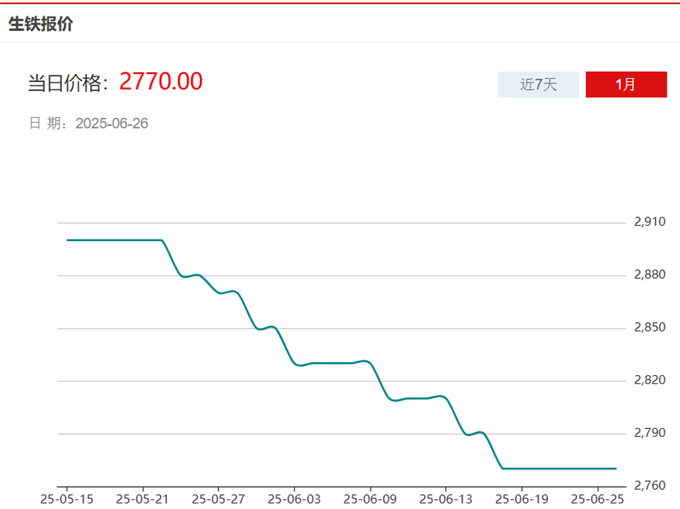Click the 2,820 y-axis value
The height and width of the screenshot is (509, 680).
coord(650,380)
